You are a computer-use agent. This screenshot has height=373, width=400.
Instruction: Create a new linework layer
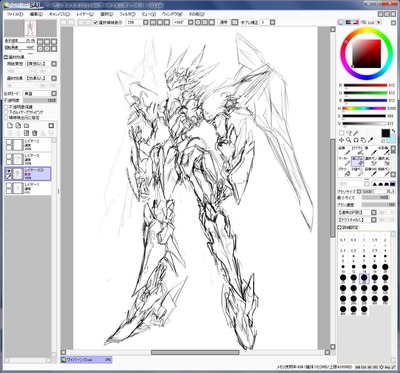coord(18,126)
